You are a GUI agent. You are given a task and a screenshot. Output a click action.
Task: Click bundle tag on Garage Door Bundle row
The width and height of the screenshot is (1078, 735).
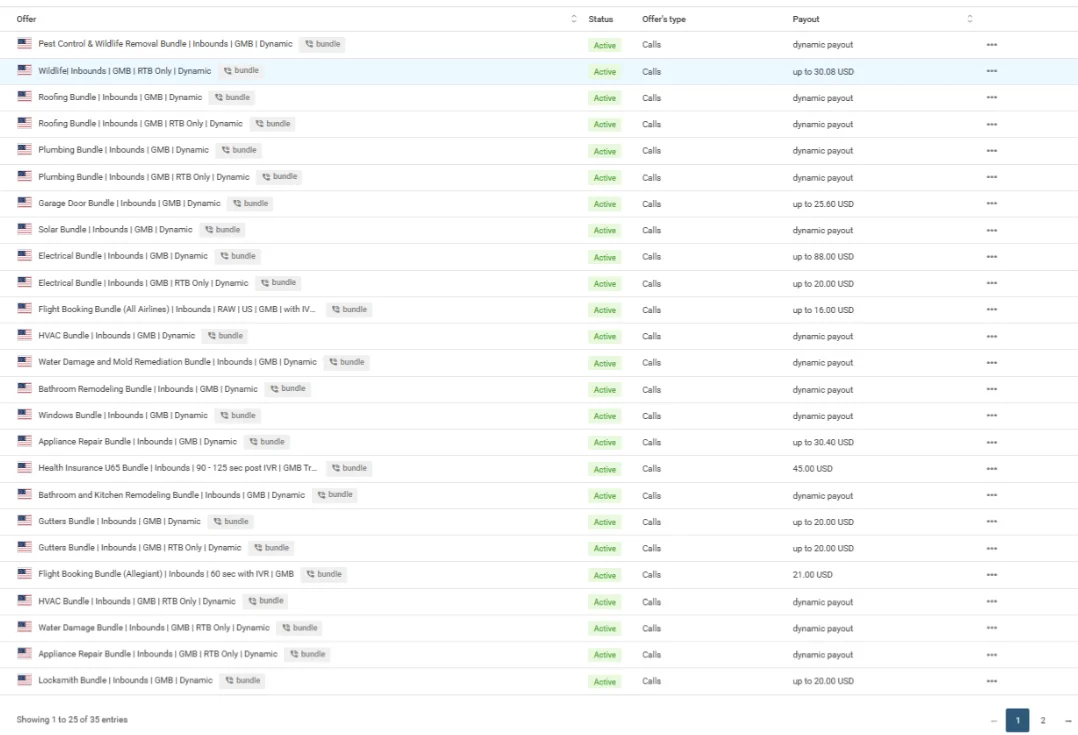click(x=250, y=204)
